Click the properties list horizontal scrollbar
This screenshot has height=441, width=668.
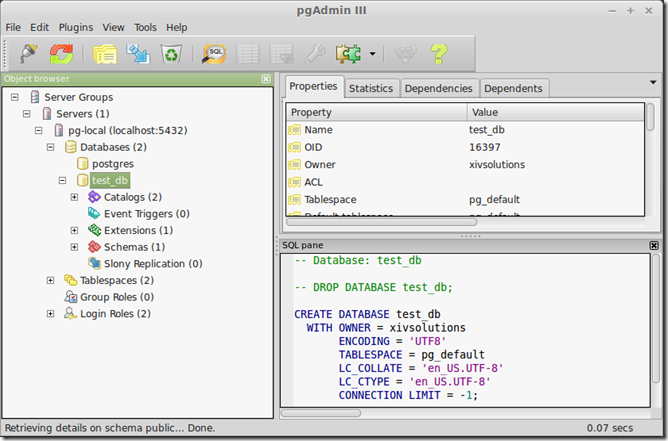(x=382, y=222)
